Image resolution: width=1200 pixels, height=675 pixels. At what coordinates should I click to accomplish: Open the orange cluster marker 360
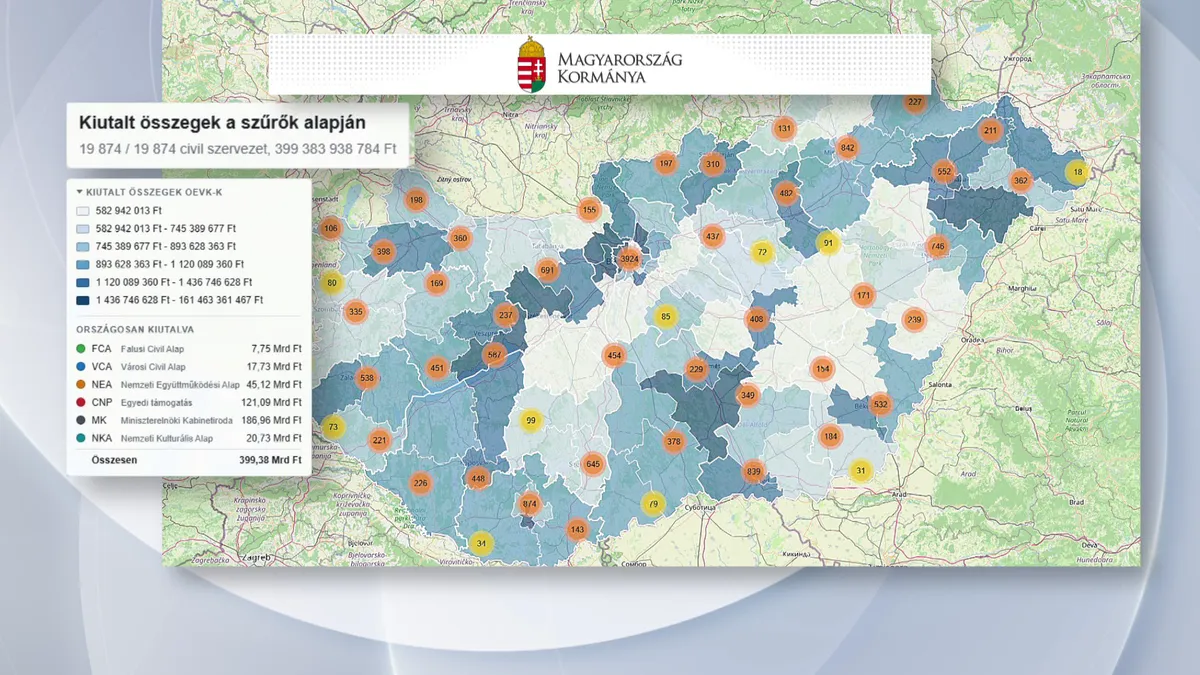tap(460, 238)
